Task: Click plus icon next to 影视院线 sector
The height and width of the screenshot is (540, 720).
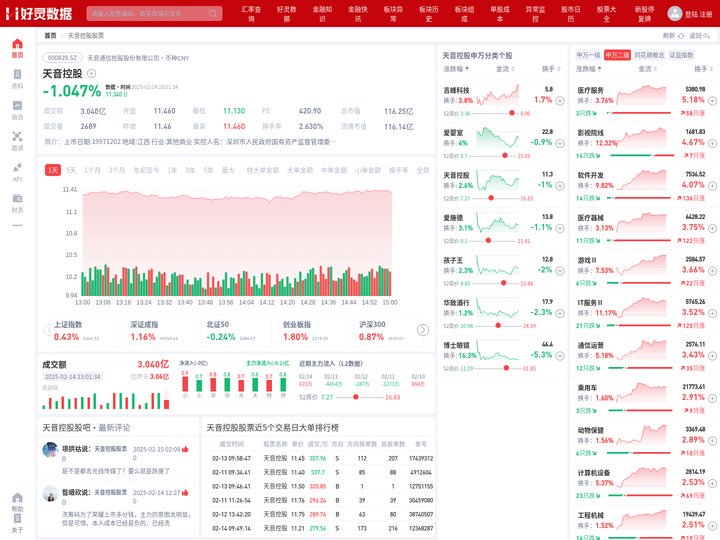Action: 712,143
